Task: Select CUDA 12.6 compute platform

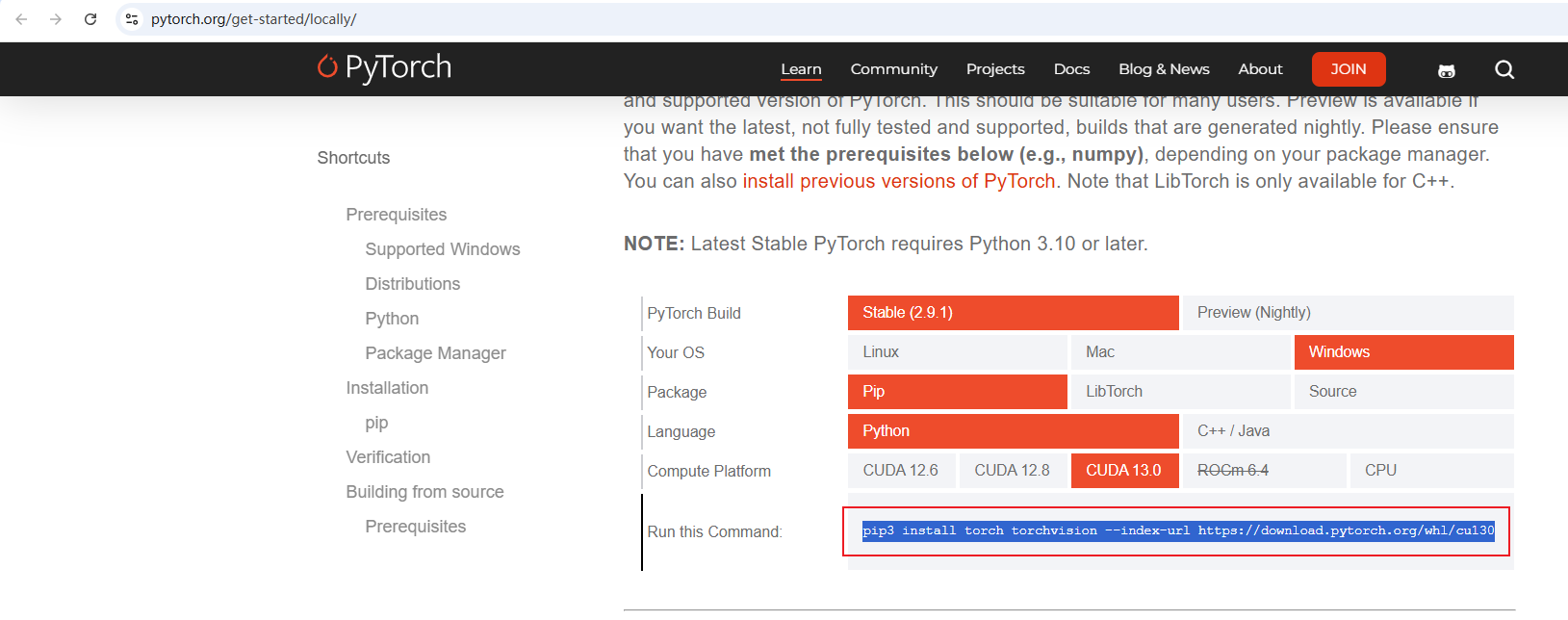Action: (x=902, y=471)
